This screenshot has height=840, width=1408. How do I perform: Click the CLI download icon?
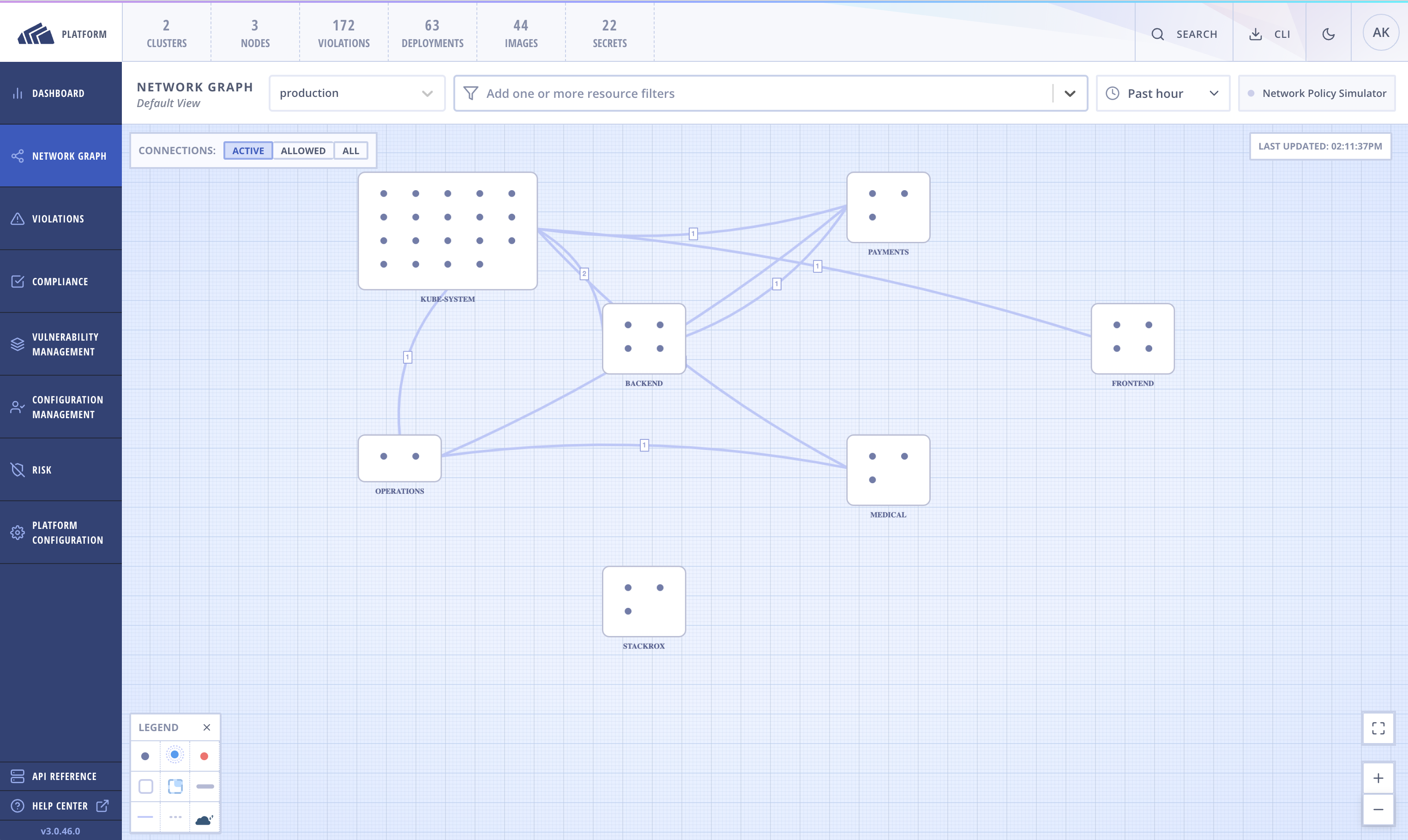point(1256,34)
